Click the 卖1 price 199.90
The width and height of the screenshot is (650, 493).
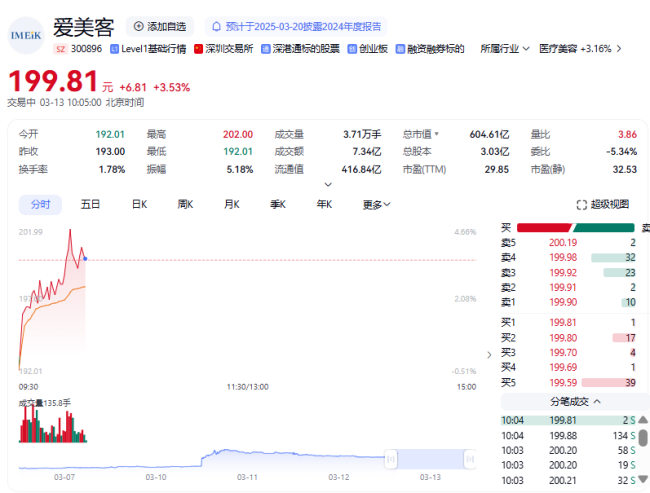tap(563, 302)
